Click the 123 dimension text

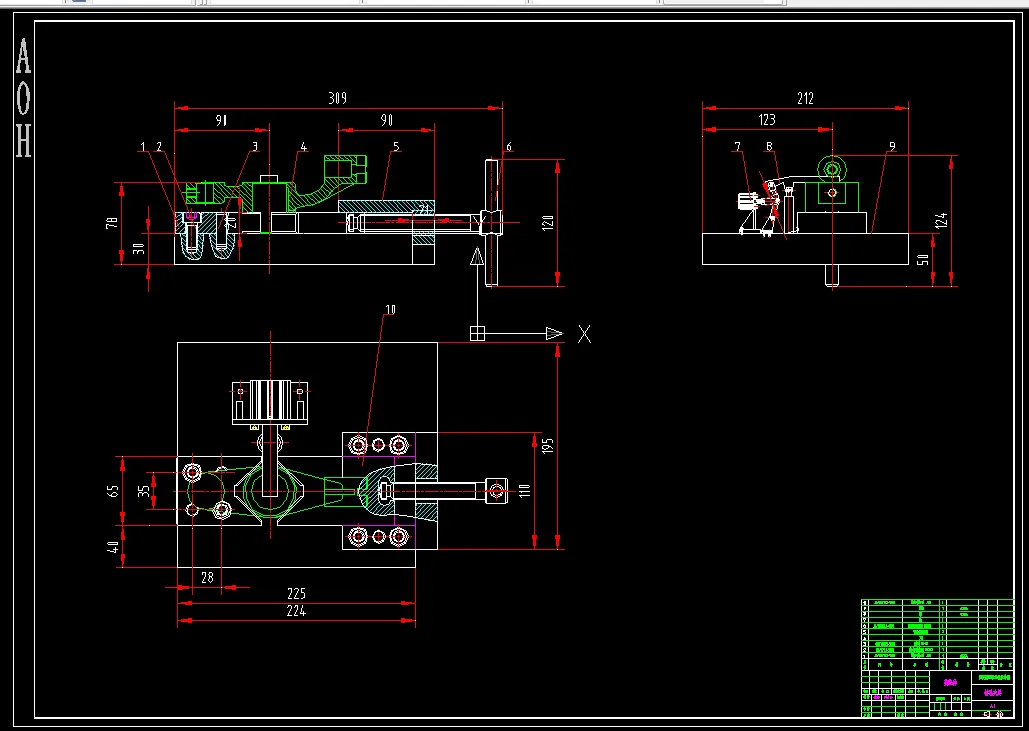click(766, 119)
